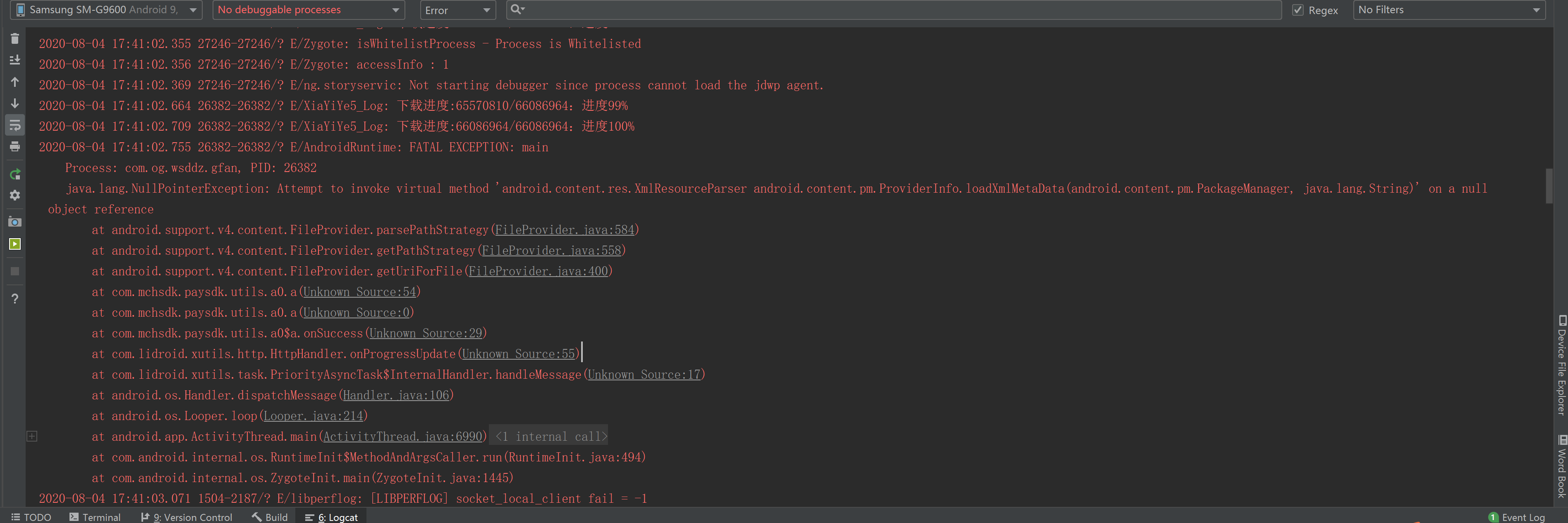Screen dimensions: 1568x523
Task: Restart the app via the green arrow icon
Action: 14,174
